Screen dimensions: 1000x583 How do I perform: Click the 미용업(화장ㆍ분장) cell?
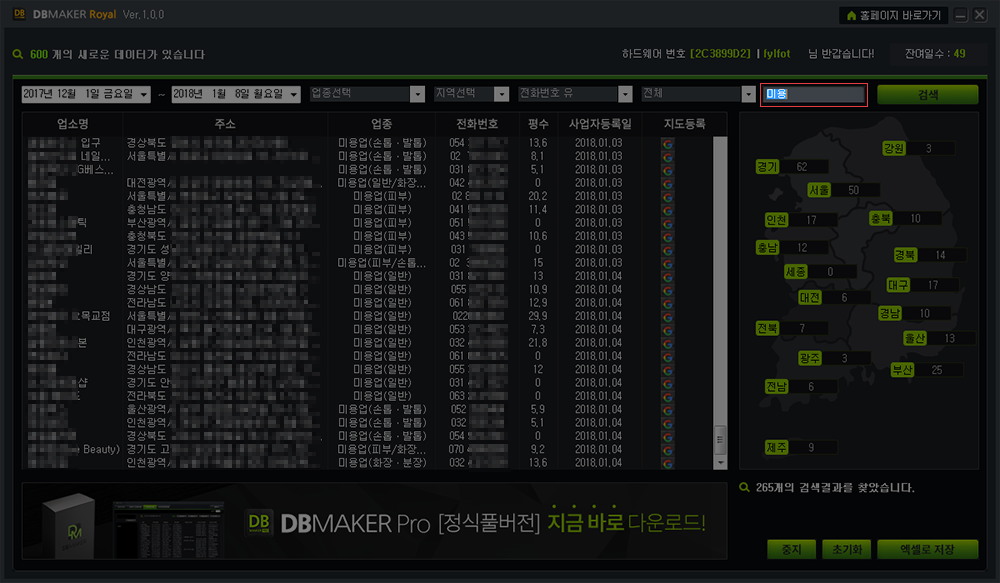pyautogui.click(x=381, y=462)
